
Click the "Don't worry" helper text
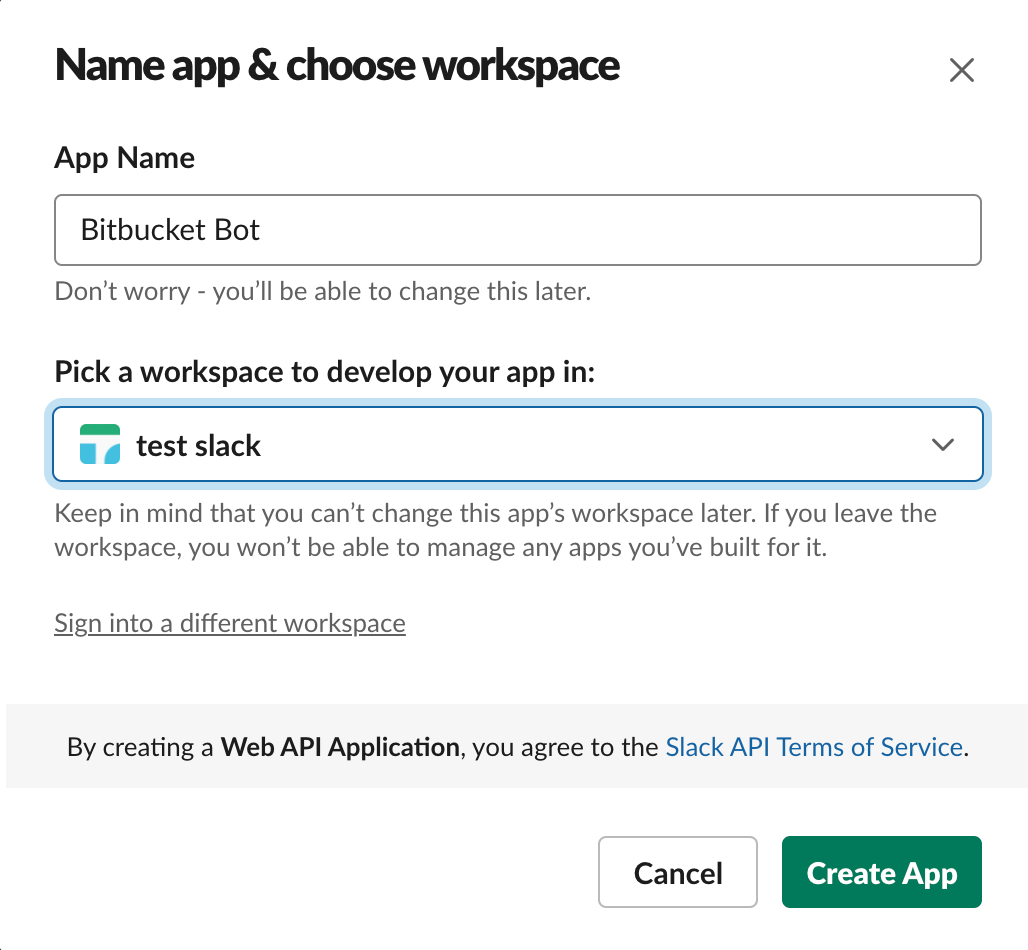323,292
